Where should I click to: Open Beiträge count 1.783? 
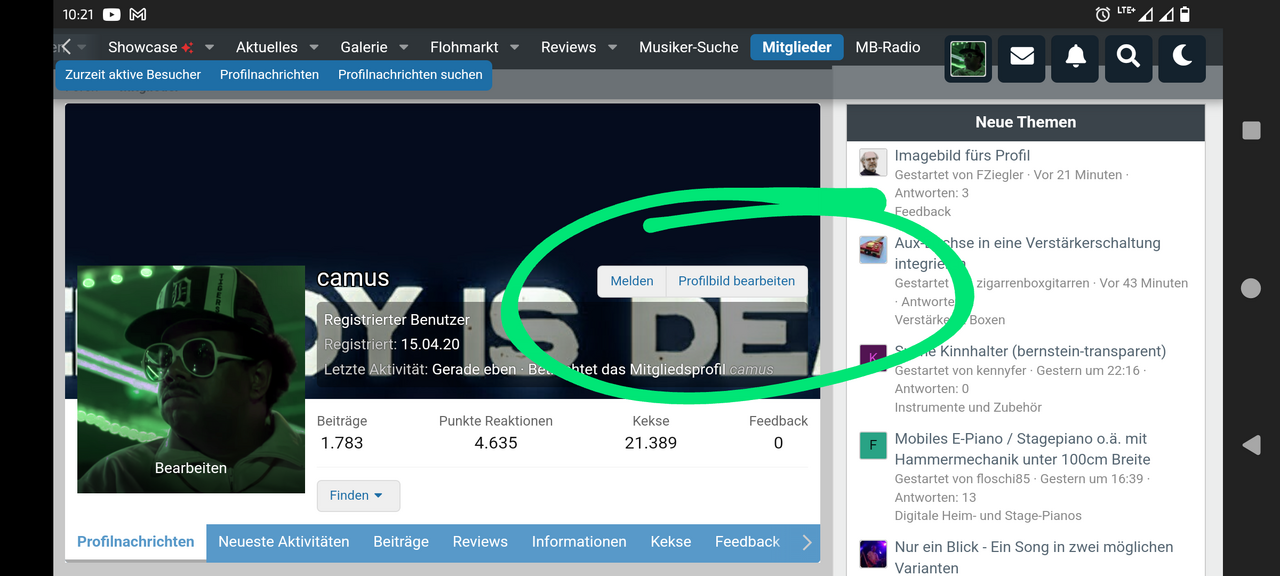click(342, 443)
